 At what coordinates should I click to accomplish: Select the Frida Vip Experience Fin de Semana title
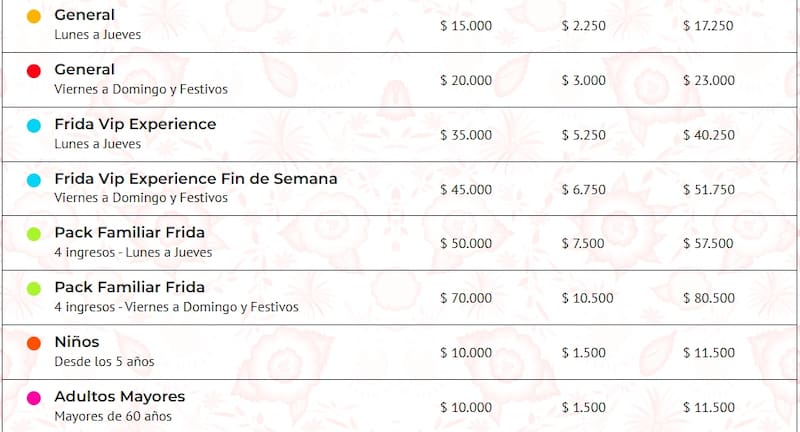(x=195, y=179)
